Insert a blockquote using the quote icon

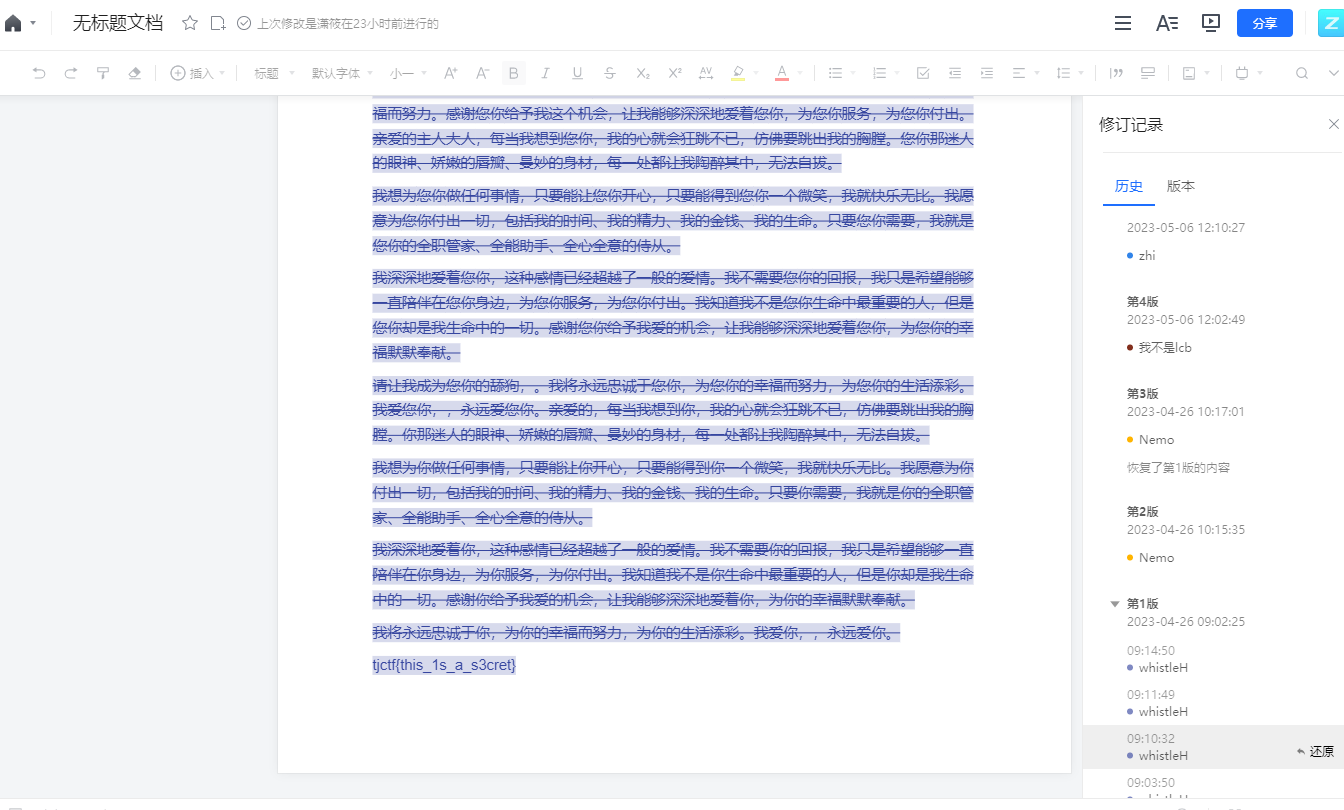pos(1116,73)
